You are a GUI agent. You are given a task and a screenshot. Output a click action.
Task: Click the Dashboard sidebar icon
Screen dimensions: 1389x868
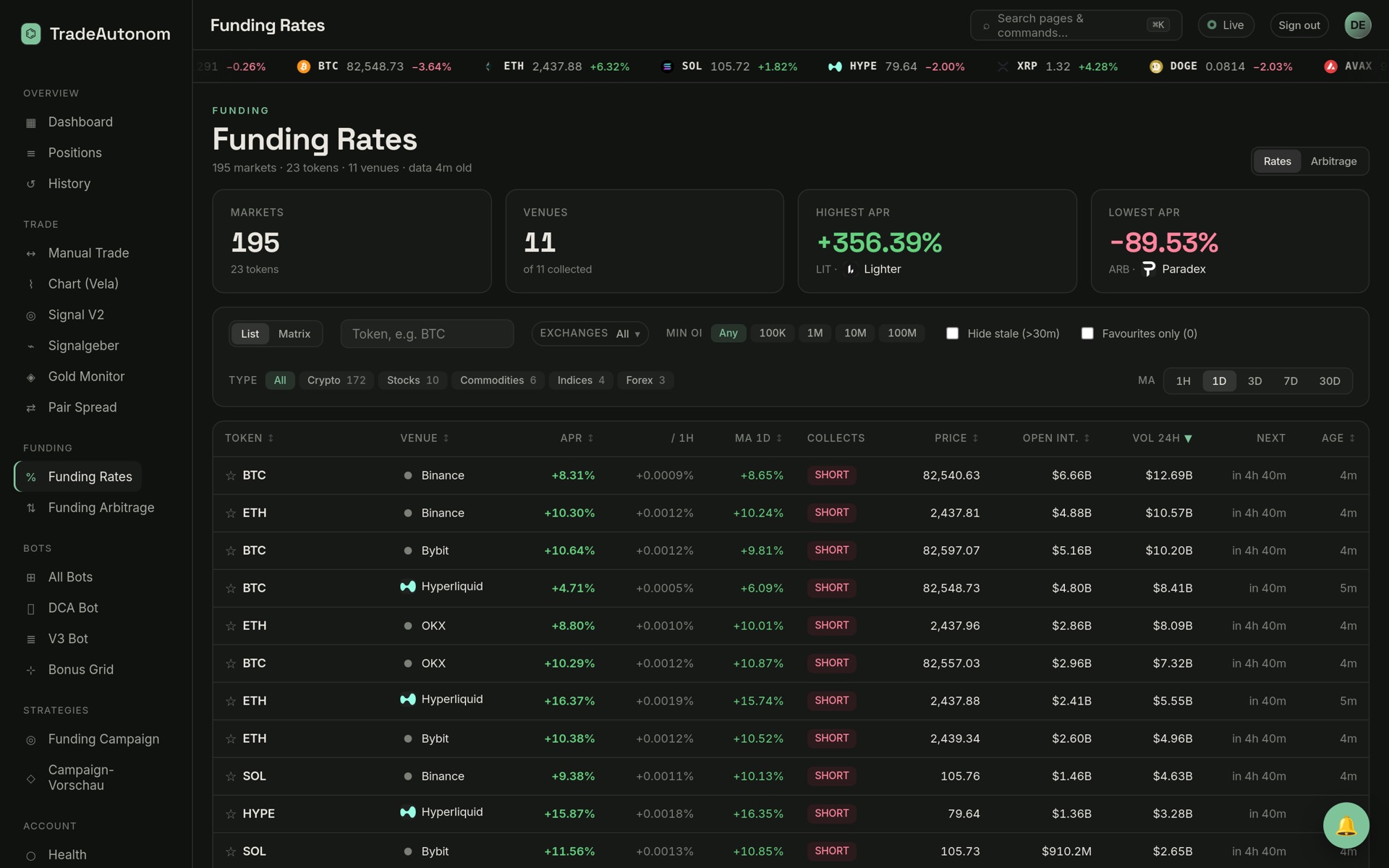(30, 122)
